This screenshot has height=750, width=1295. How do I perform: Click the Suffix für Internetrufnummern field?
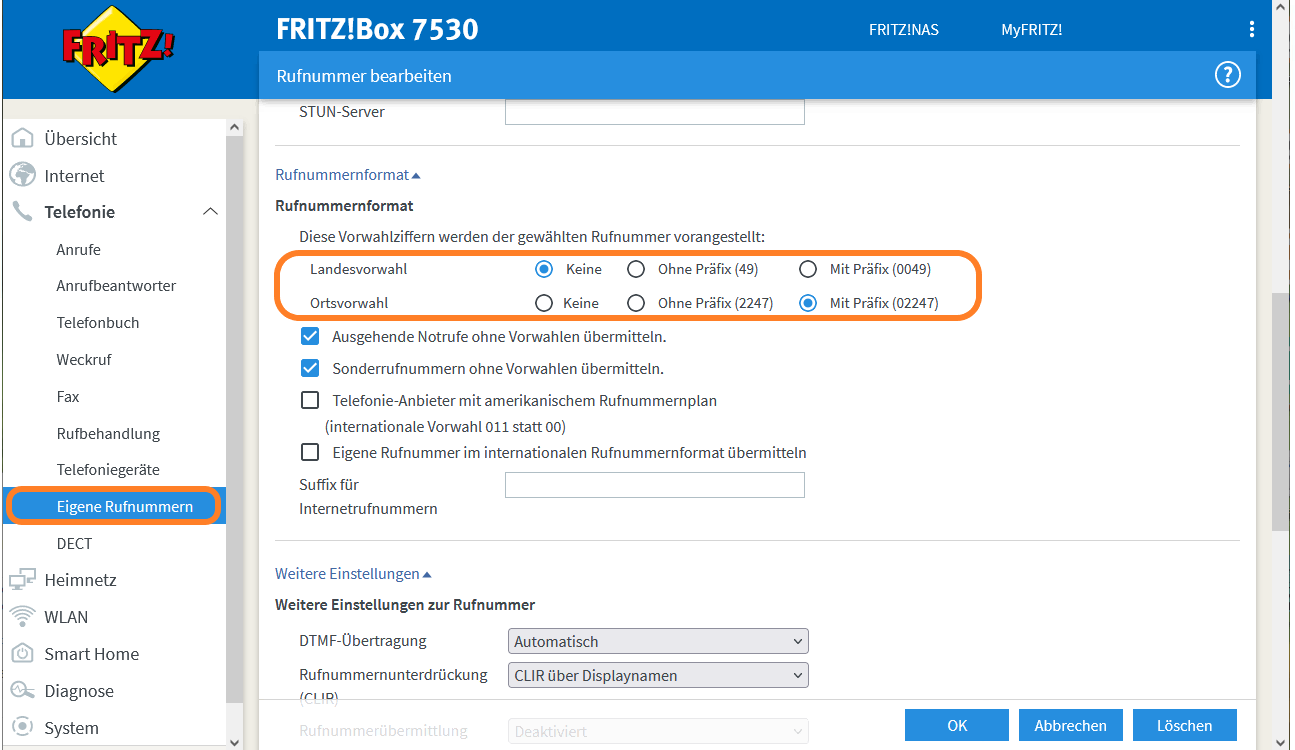point(655,485)
